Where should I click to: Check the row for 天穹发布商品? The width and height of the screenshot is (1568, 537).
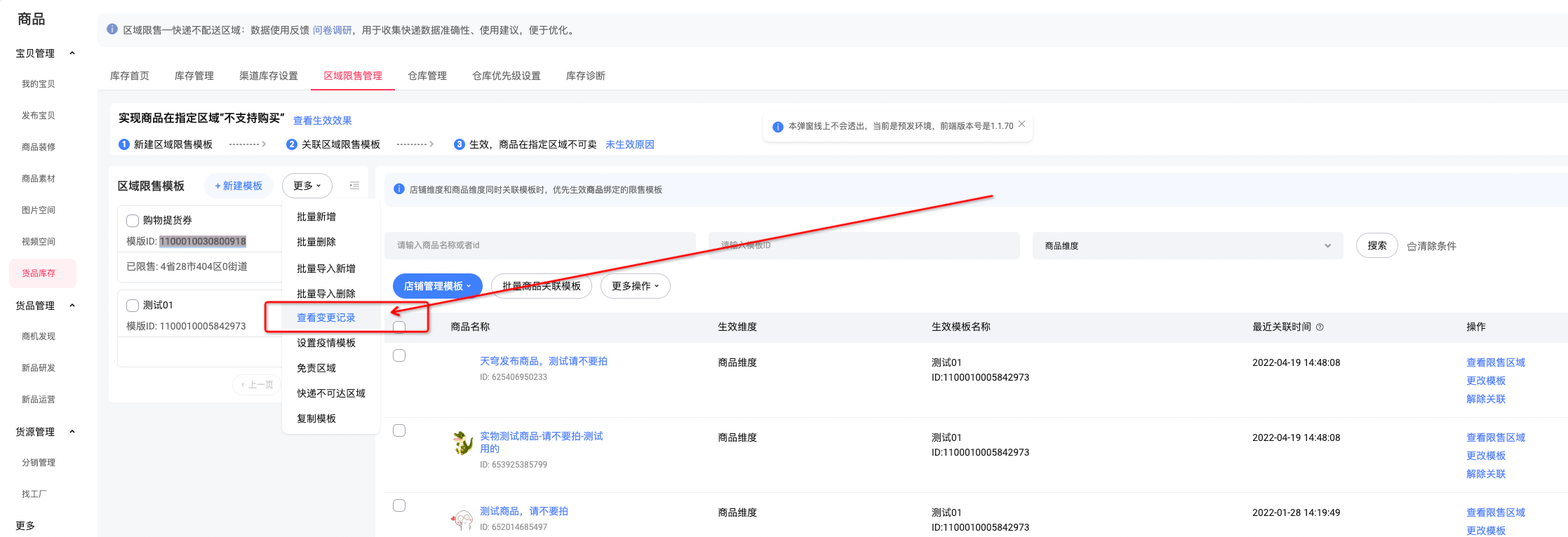pos(399,355)
